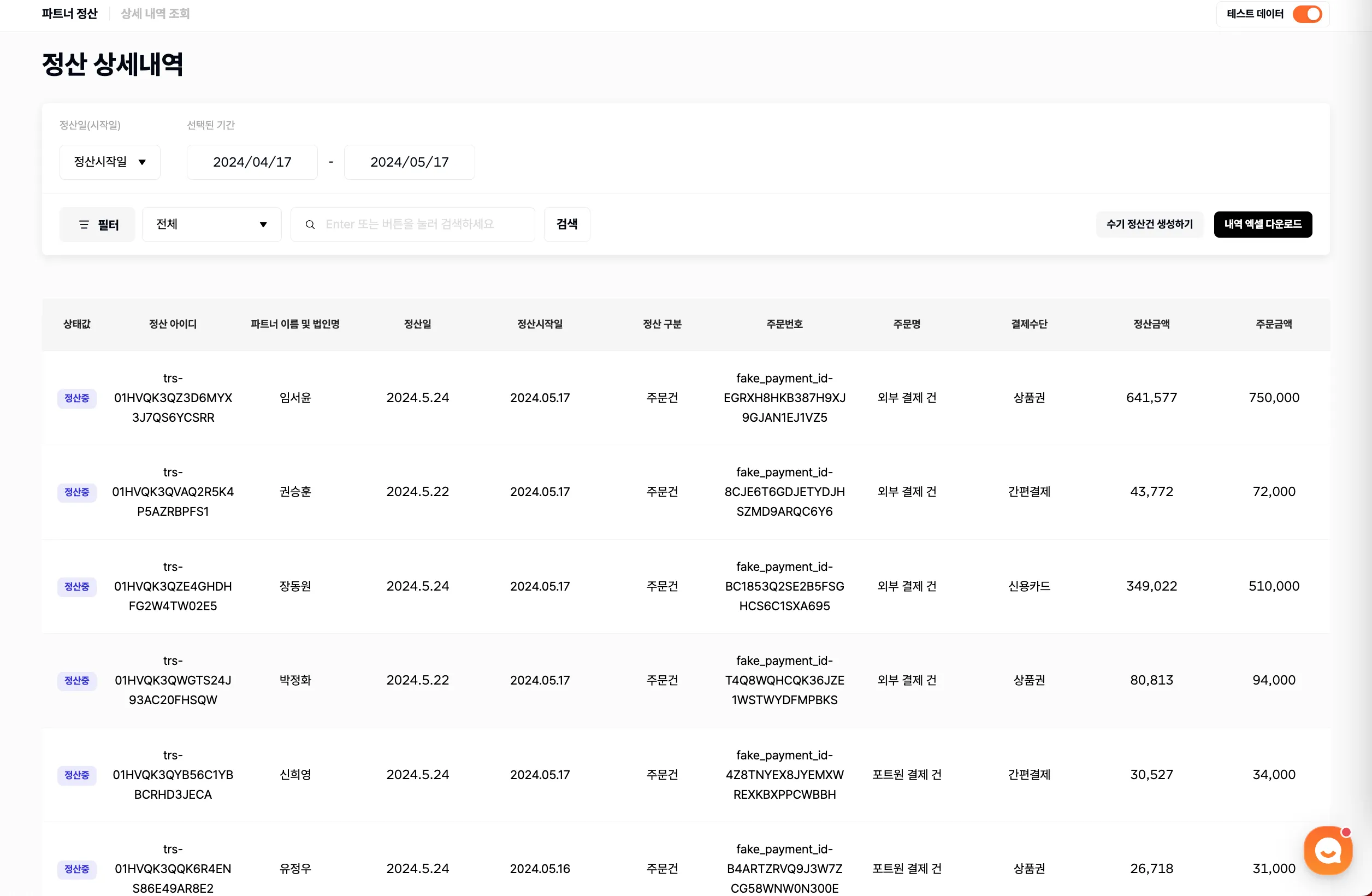This screenshot has width=1372, height=896.
Task: Click 내역 엑셀 다운로드 button
Action: pos(1262,225)
